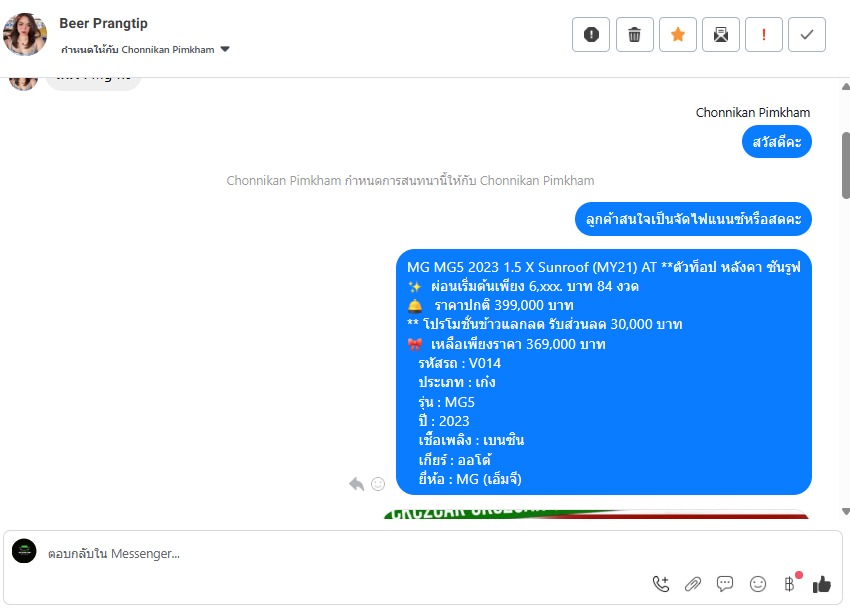Click the conversation assignment system notice
The height and width of the screenshot is (610, 850).
pos(410,181)
